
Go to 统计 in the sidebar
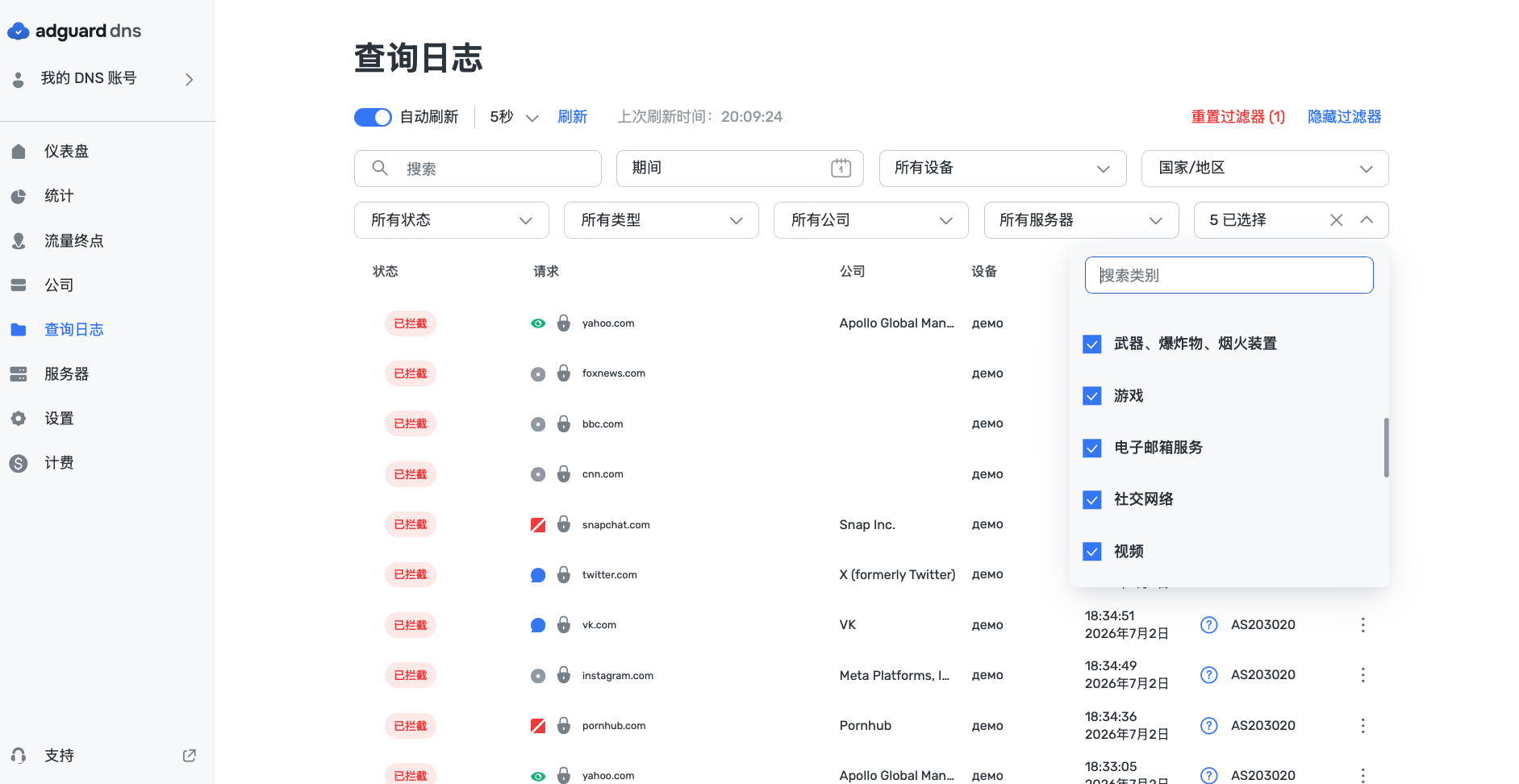tap(59, 196)
